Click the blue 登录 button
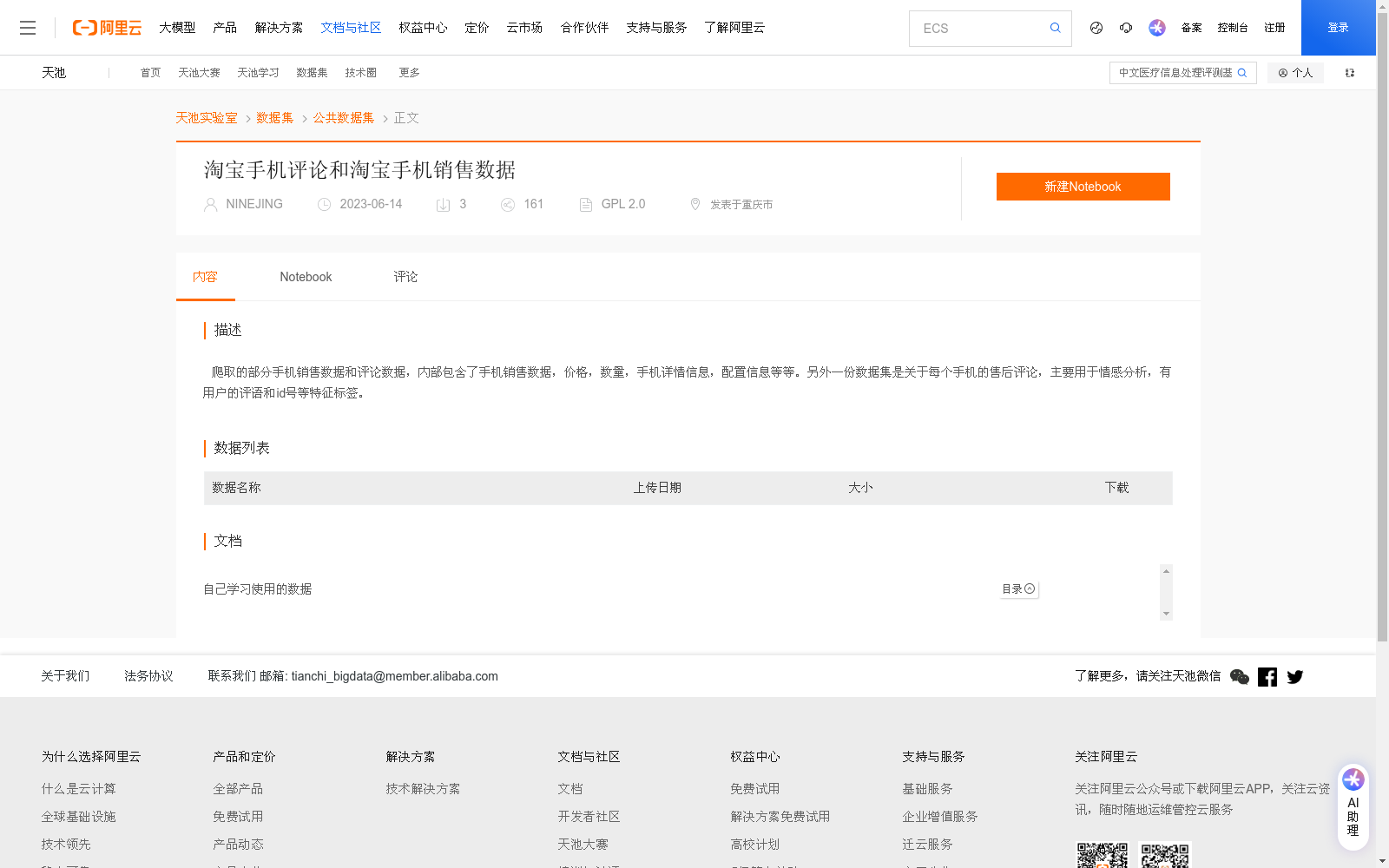This screenshot has width=1389, height=868. pos(1338,28)
